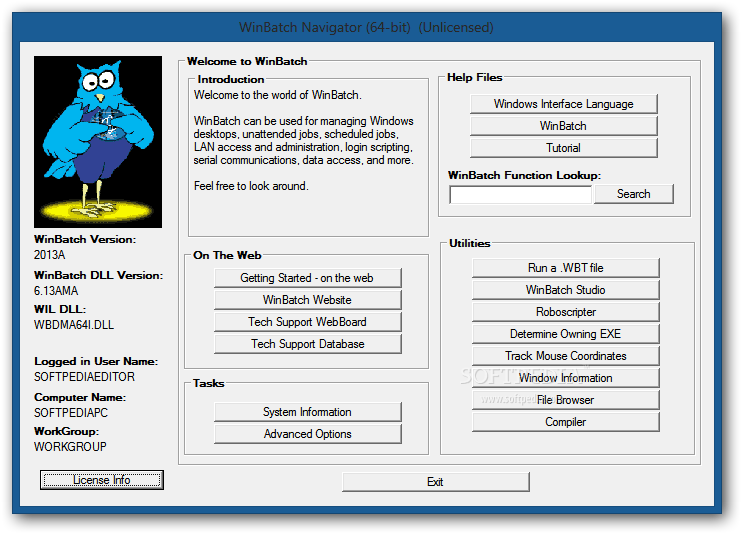742x534 pixels.
Task: Select the SOFTPEDIAPC computer name
Action: [71, 413]
